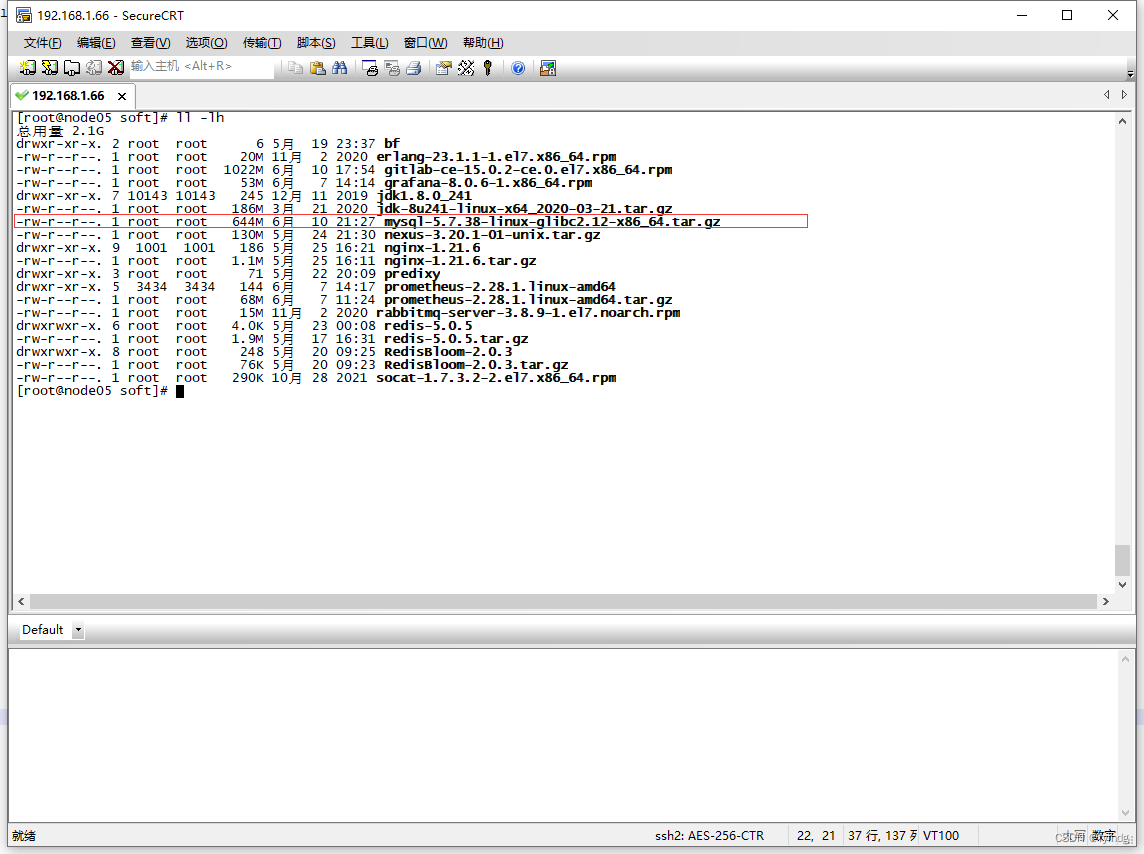The image size is (1144, 854).
Task: Click the toolbar overflow options arrow
Action: coord(1130,73)
